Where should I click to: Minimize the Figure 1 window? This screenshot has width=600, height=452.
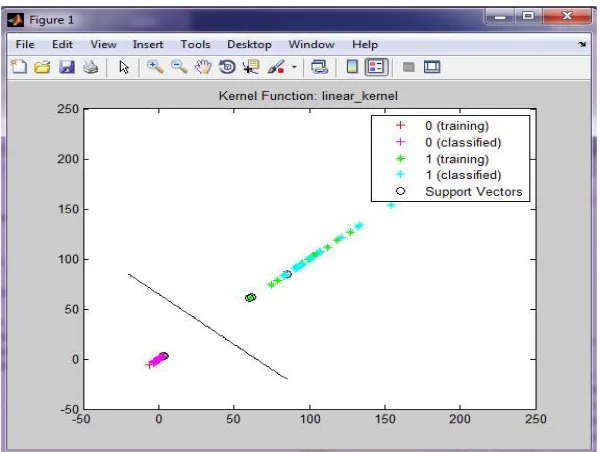point(500,16)
